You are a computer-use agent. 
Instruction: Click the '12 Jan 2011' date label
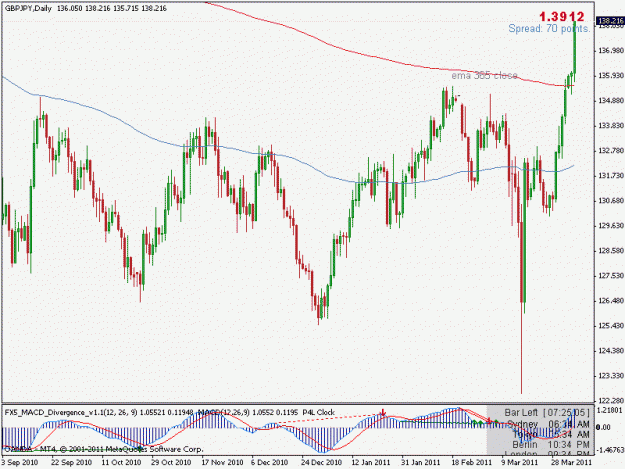371,463
